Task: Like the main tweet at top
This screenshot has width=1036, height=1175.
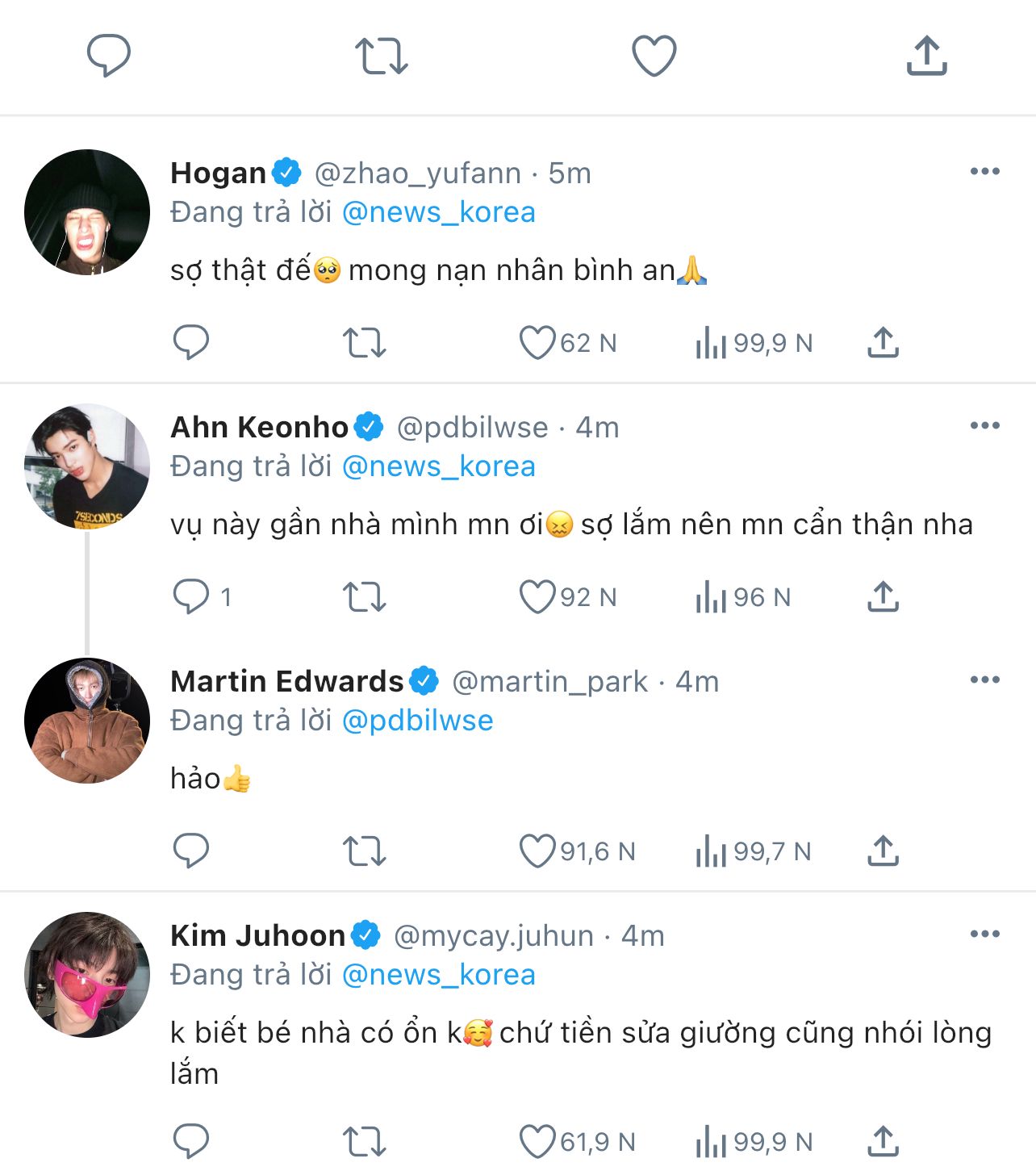Action: click(654, 56)
